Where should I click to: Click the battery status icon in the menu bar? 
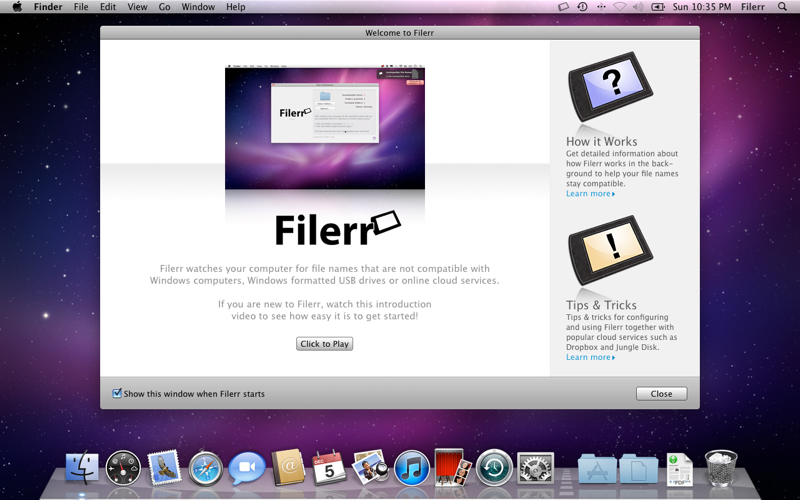(x=658, y=7)
